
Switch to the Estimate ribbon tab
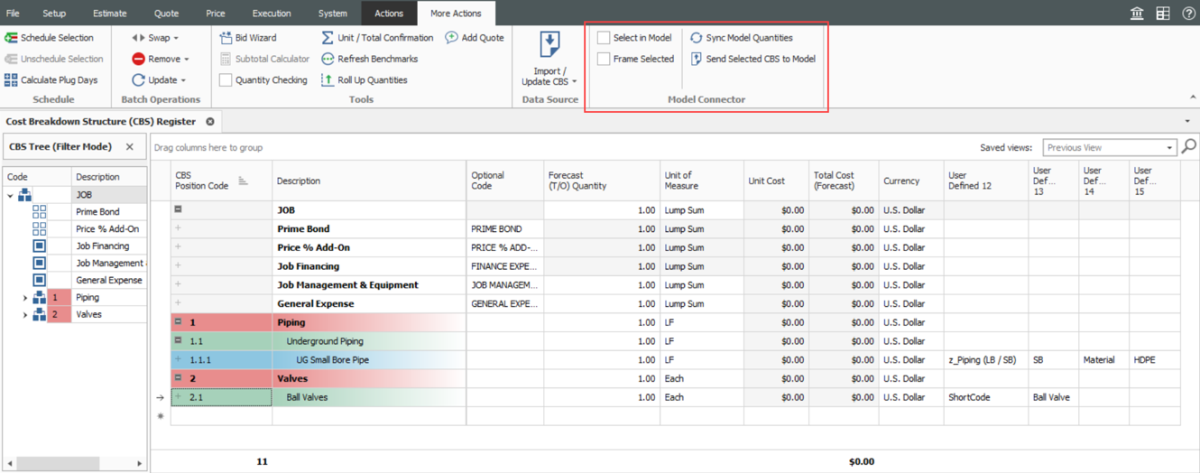[109, 13]
